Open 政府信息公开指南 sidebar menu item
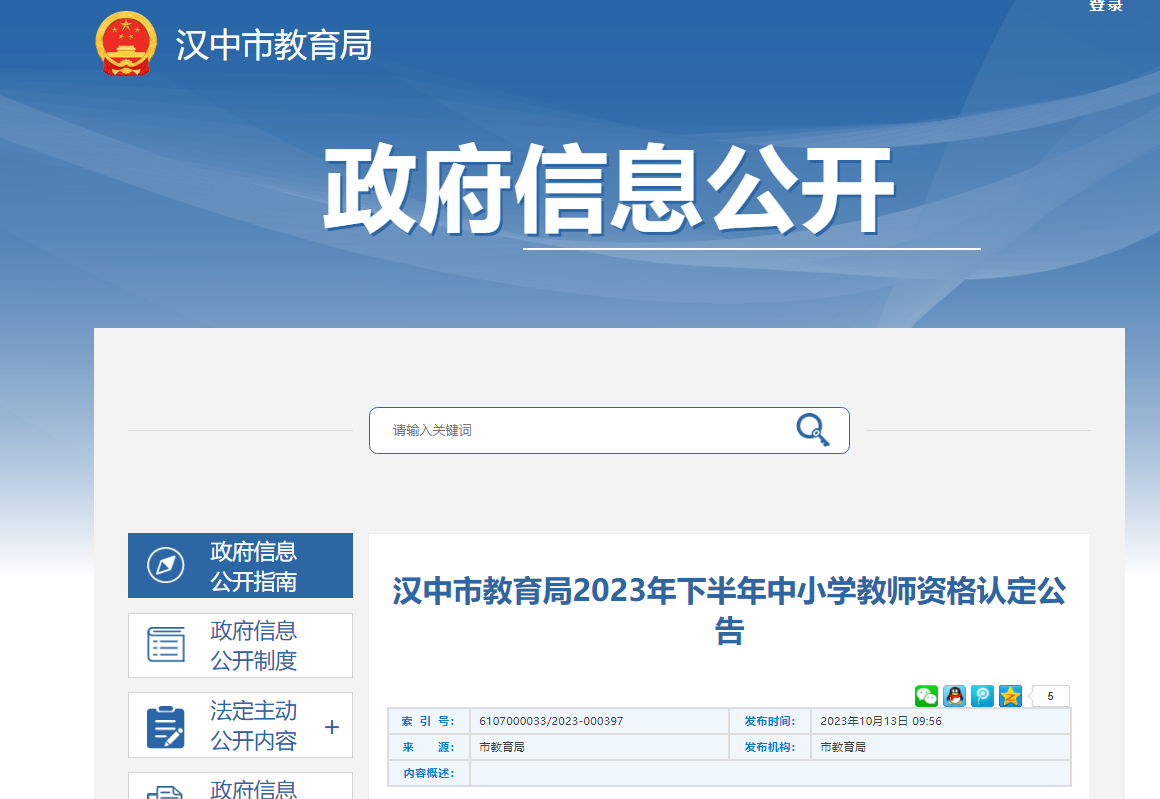The width and height of the screenshot is (1160, 799). coord(253,566)
